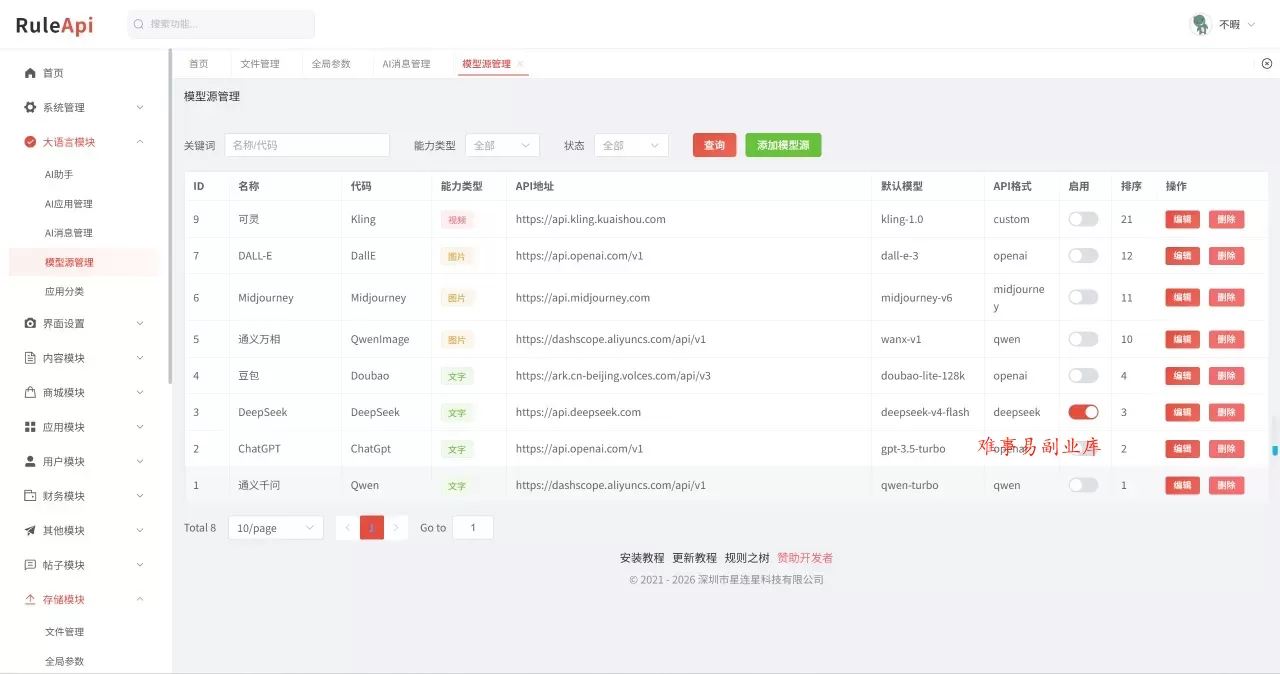Viewport: 1280px width, 674px height.
Task: Click the red 查询 button
Action: coord(714,145)
